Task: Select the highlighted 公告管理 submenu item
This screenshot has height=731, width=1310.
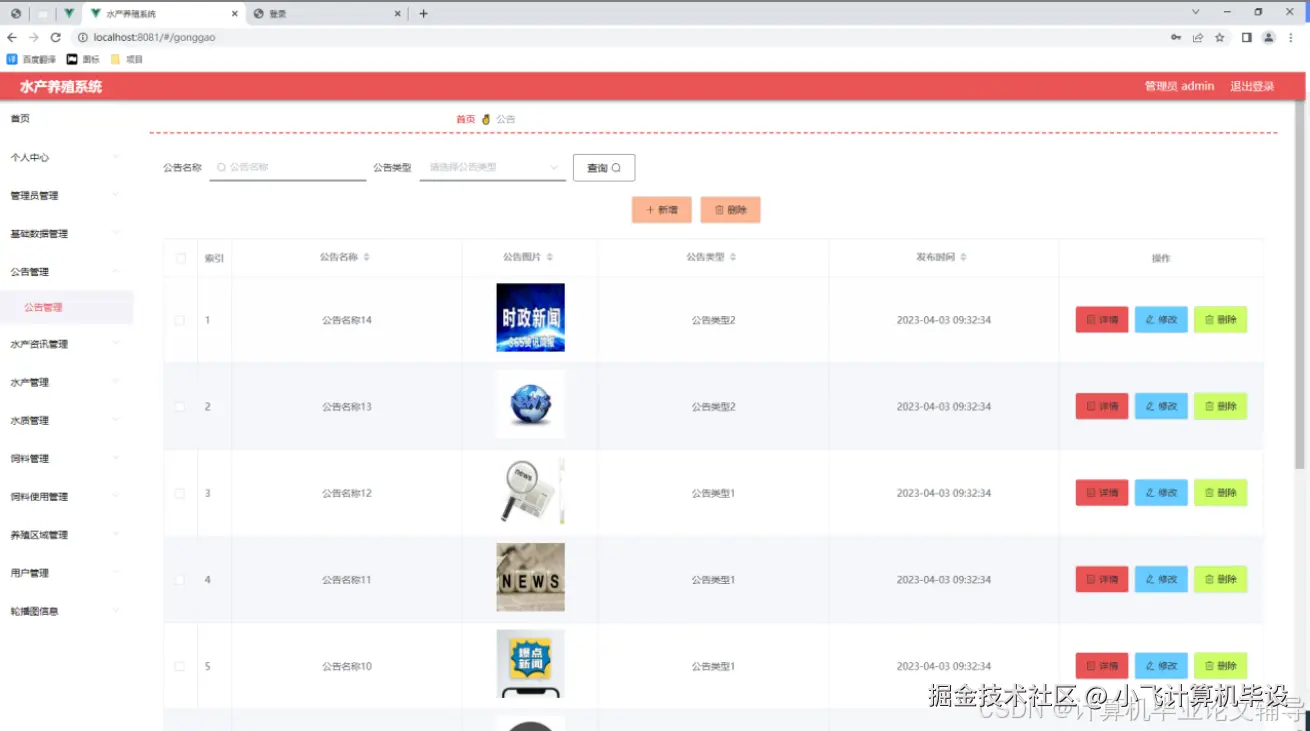Action: 66,308
